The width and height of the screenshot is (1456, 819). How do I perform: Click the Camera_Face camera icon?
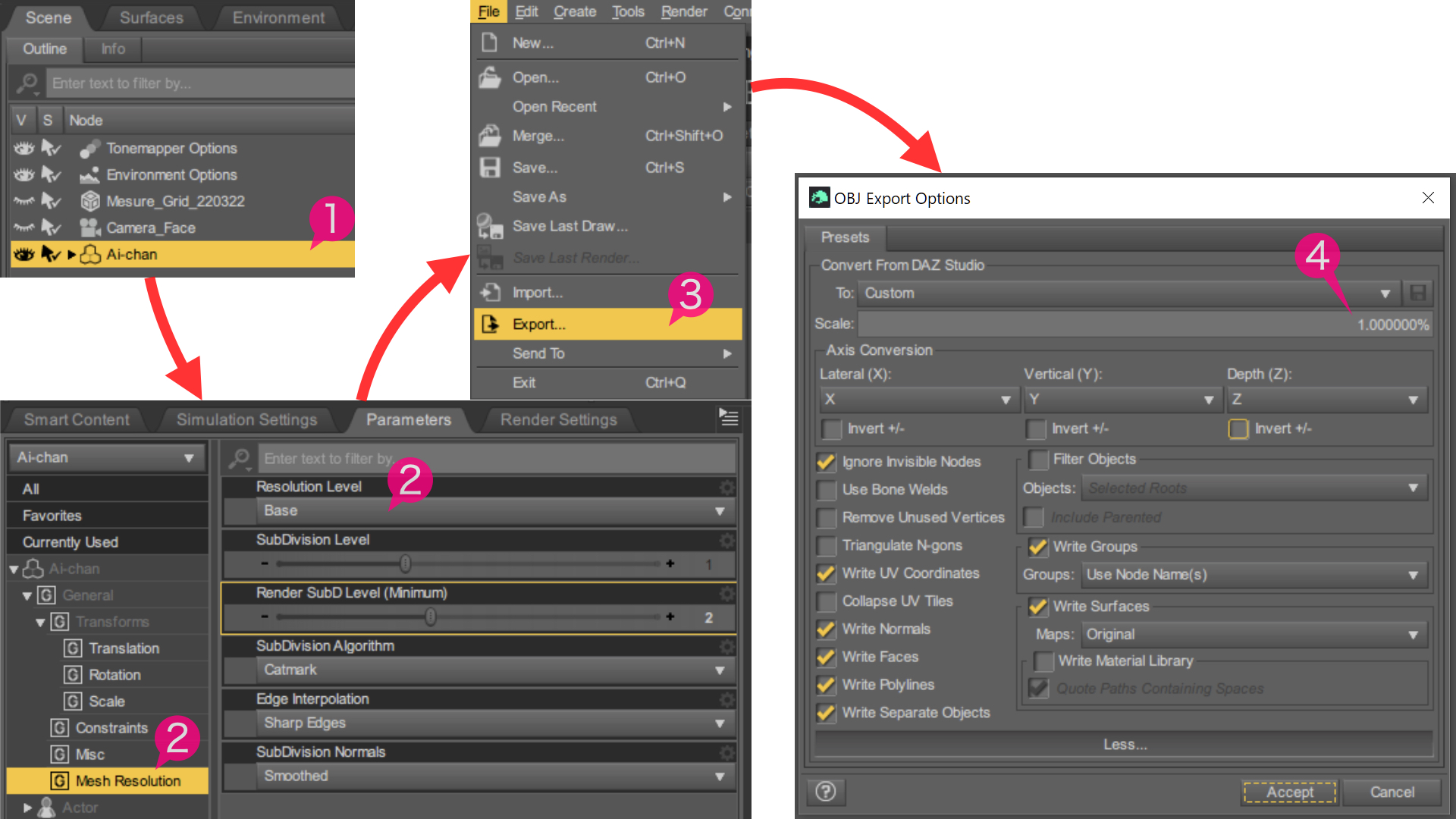point(90,227)
